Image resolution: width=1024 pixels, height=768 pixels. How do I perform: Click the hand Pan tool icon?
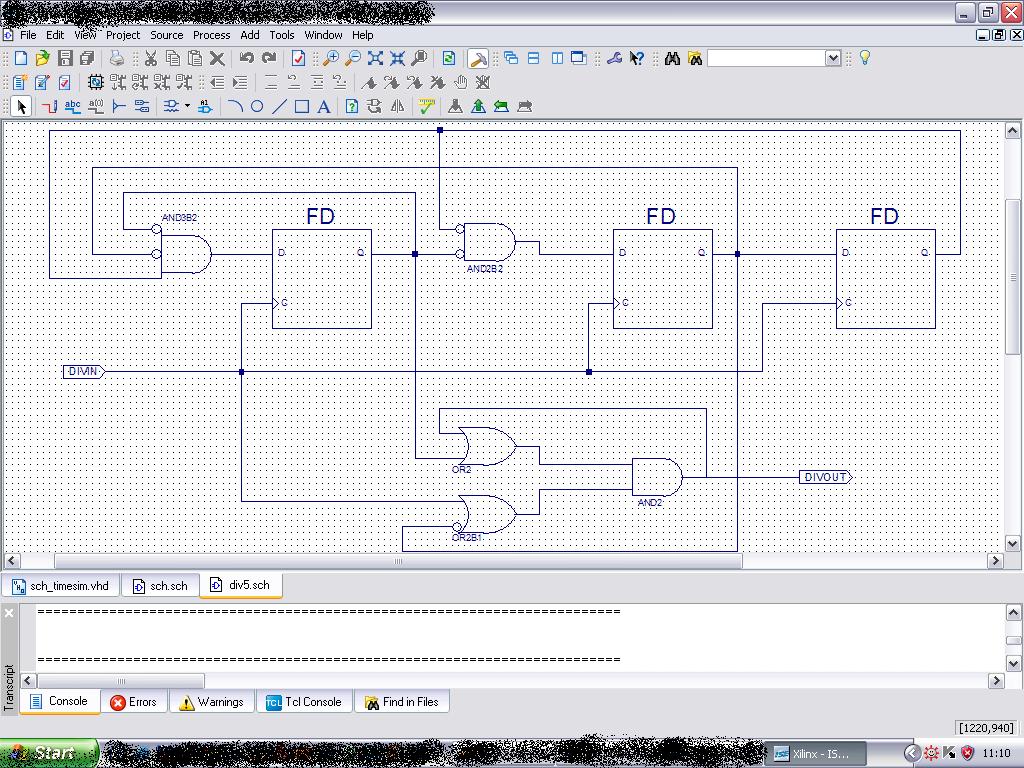[461, 82]
